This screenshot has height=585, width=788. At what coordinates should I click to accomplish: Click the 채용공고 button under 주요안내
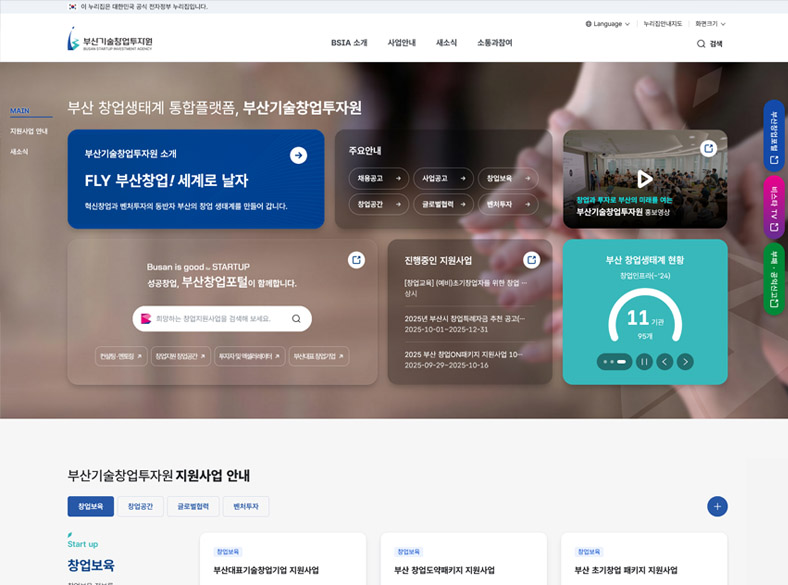coord(378,179)
